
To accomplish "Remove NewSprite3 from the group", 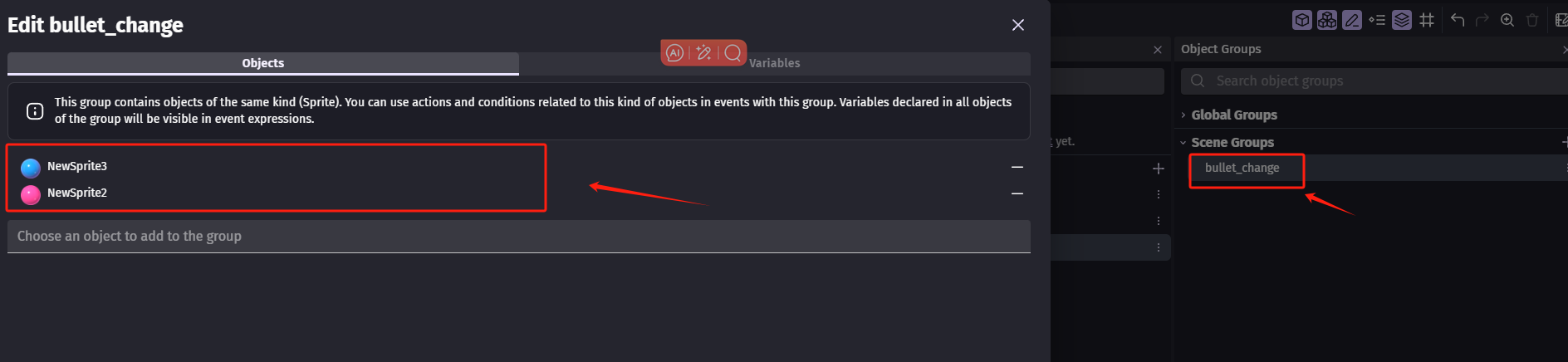I will click(x=1017, y=167).
